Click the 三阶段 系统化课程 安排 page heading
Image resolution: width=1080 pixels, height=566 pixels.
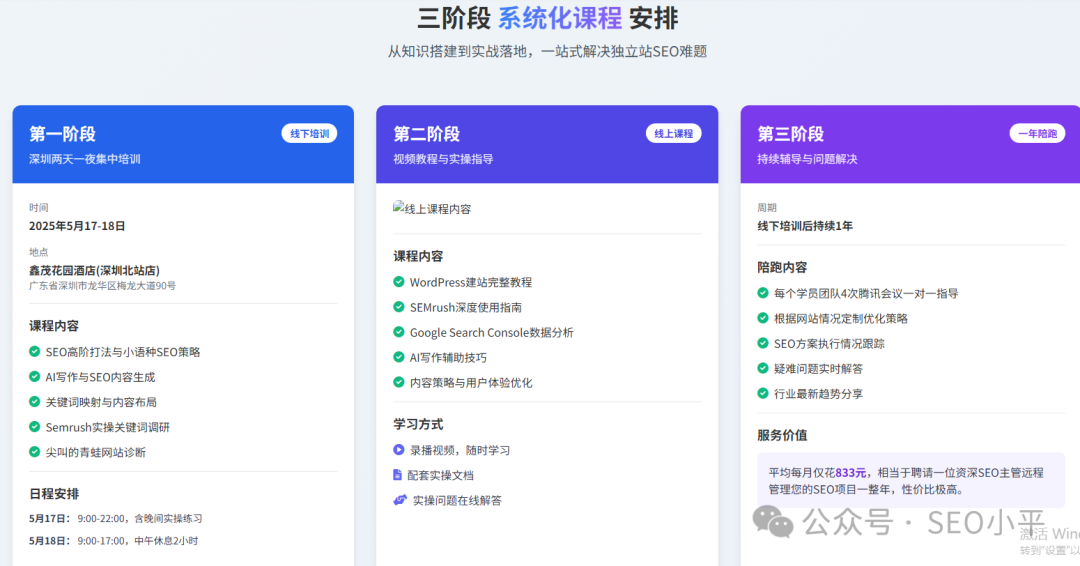coord(548,18)
